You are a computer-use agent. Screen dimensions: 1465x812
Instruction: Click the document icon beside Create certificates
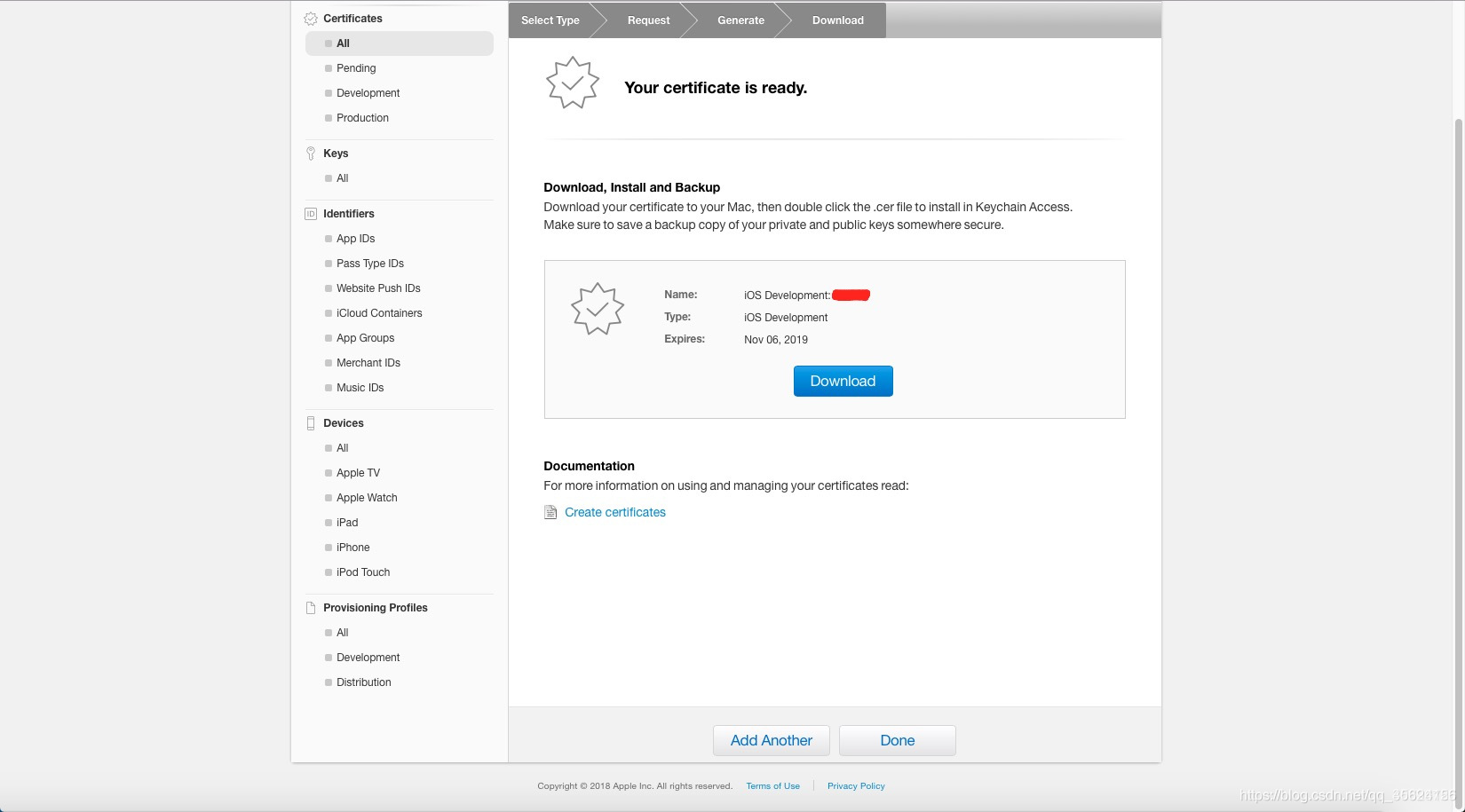click(550, 512)
